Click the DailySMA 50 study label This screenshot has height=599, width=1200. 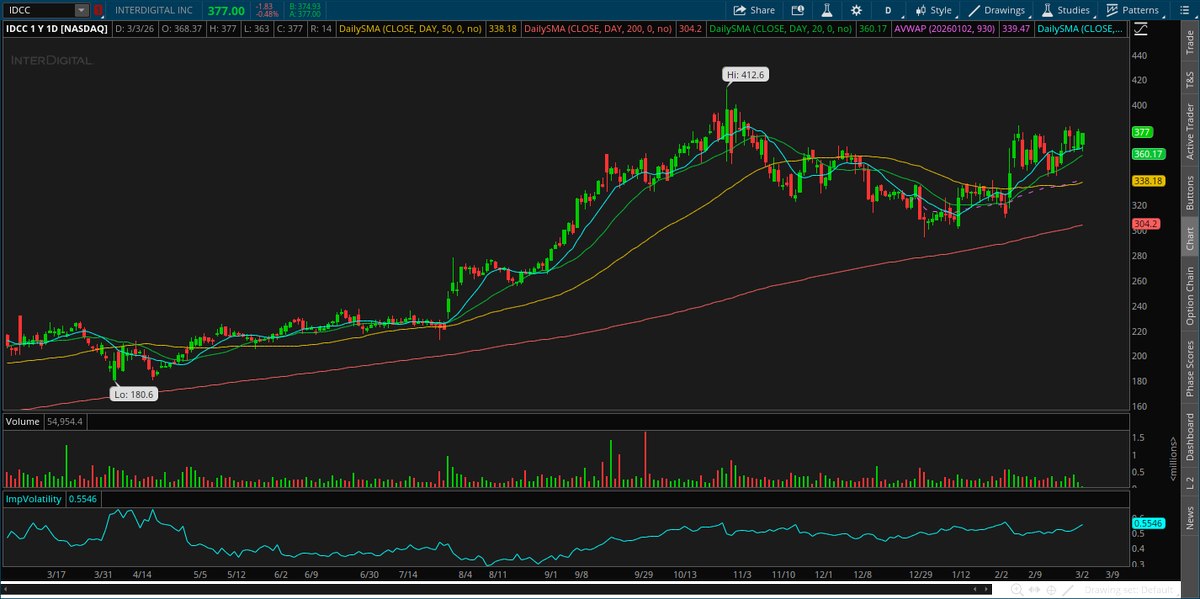click(411, 29)
